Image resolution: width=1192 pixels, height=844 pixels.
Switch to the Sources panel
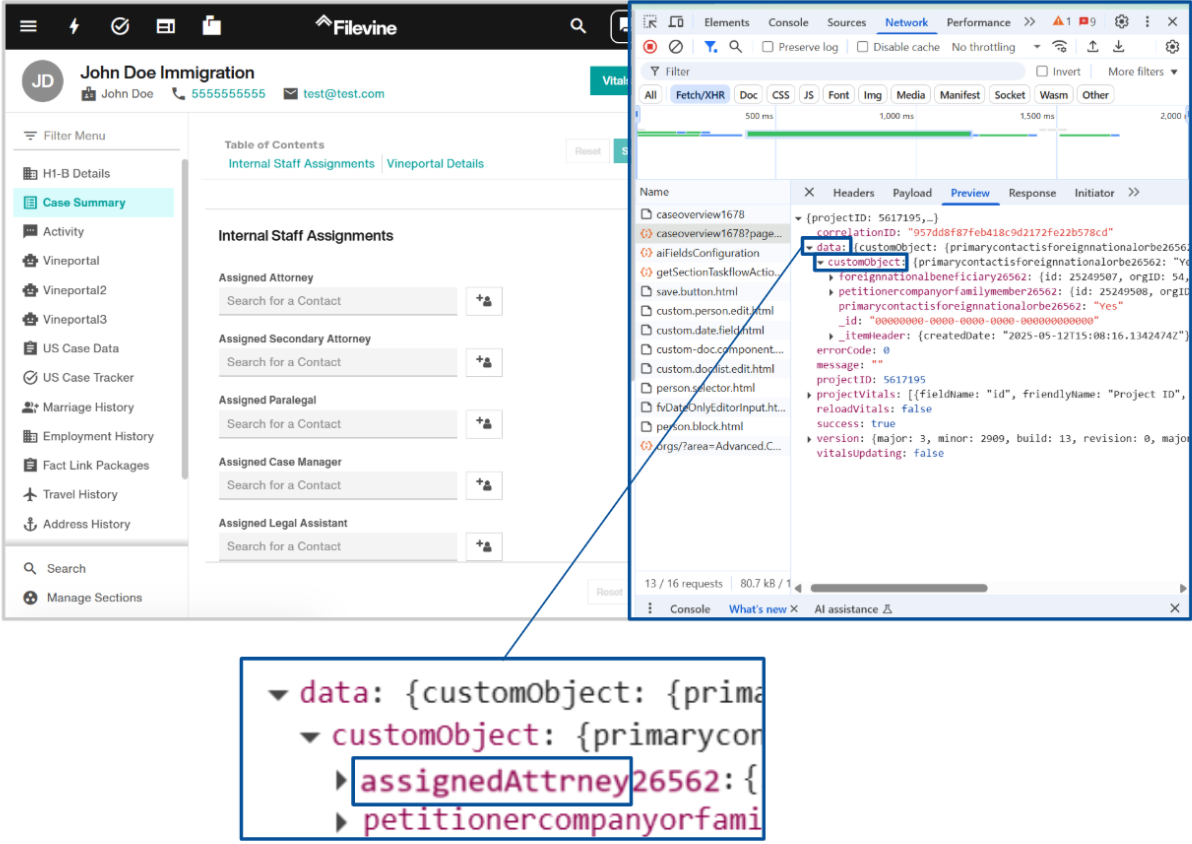click(x=846, y=22)
